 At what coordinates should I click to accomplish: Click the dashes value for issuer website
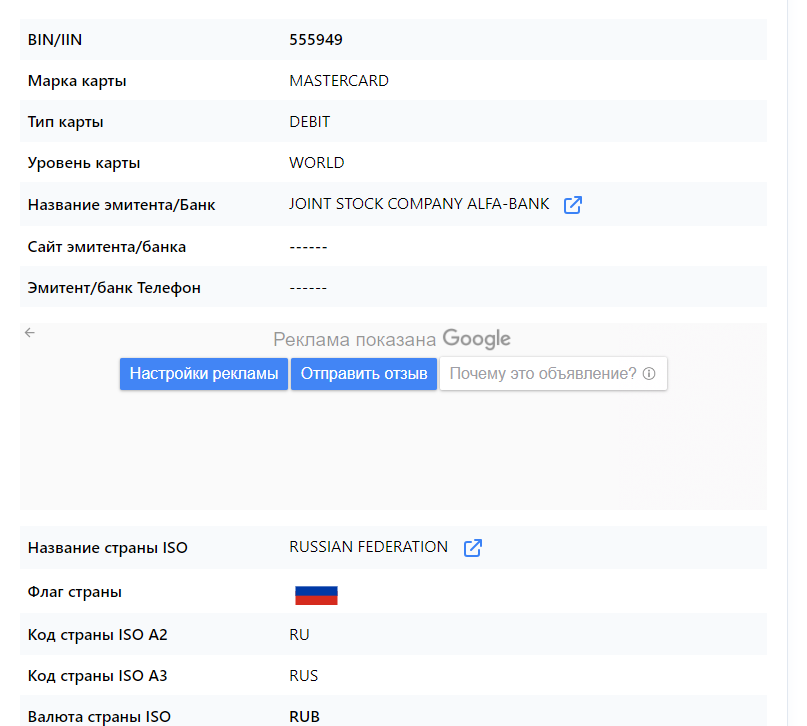[308, 247]
